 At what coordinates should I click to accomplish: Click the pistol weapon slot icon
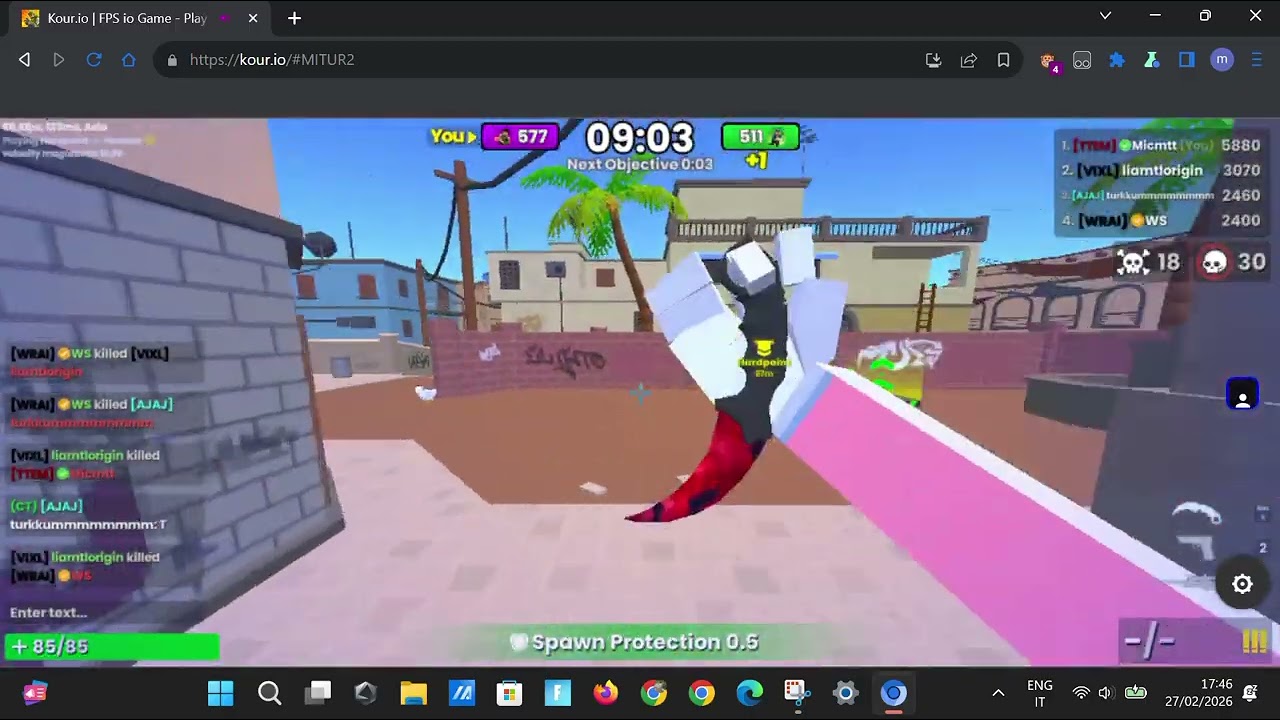click(1195, 545)
